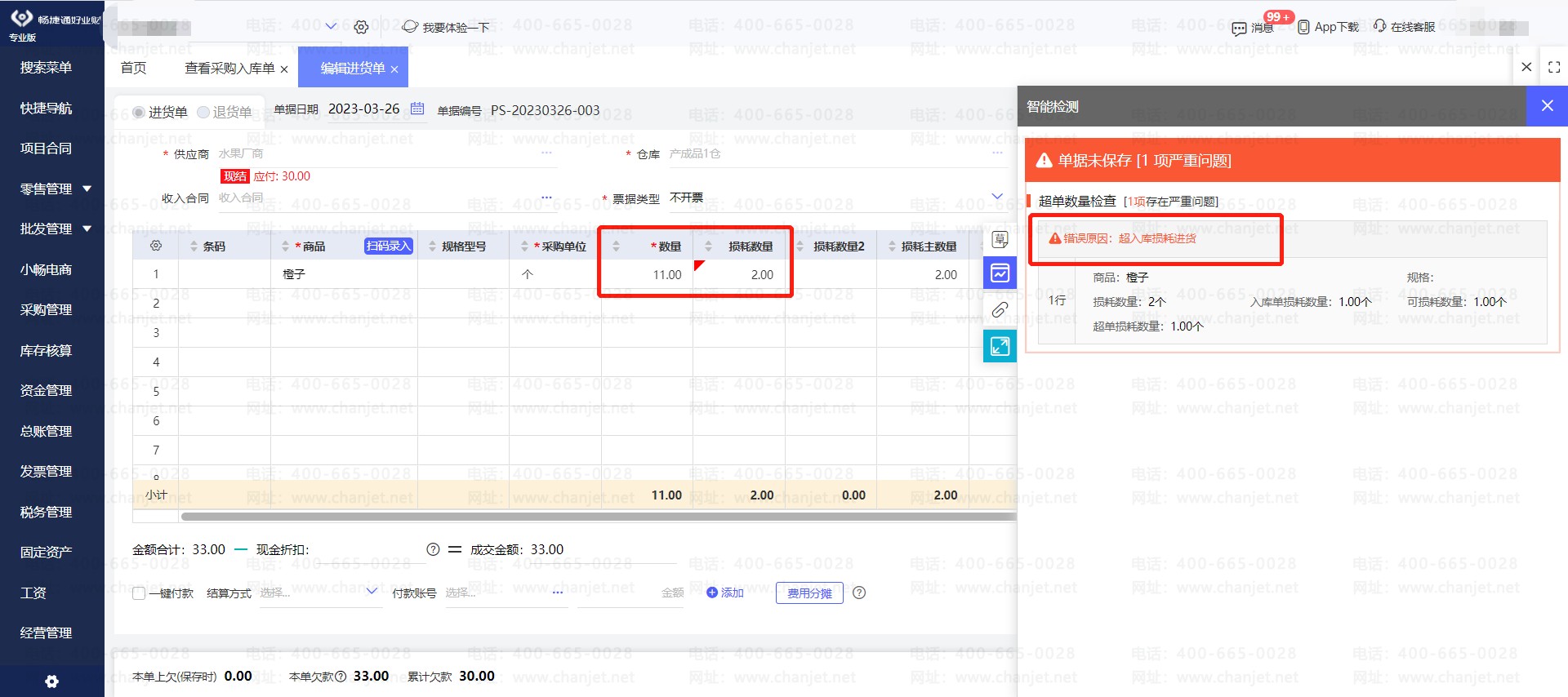Click the help icon beside 现金折扣
Image resolution: width=1568 pixels, height=697 pixels.
coord(433,549)
